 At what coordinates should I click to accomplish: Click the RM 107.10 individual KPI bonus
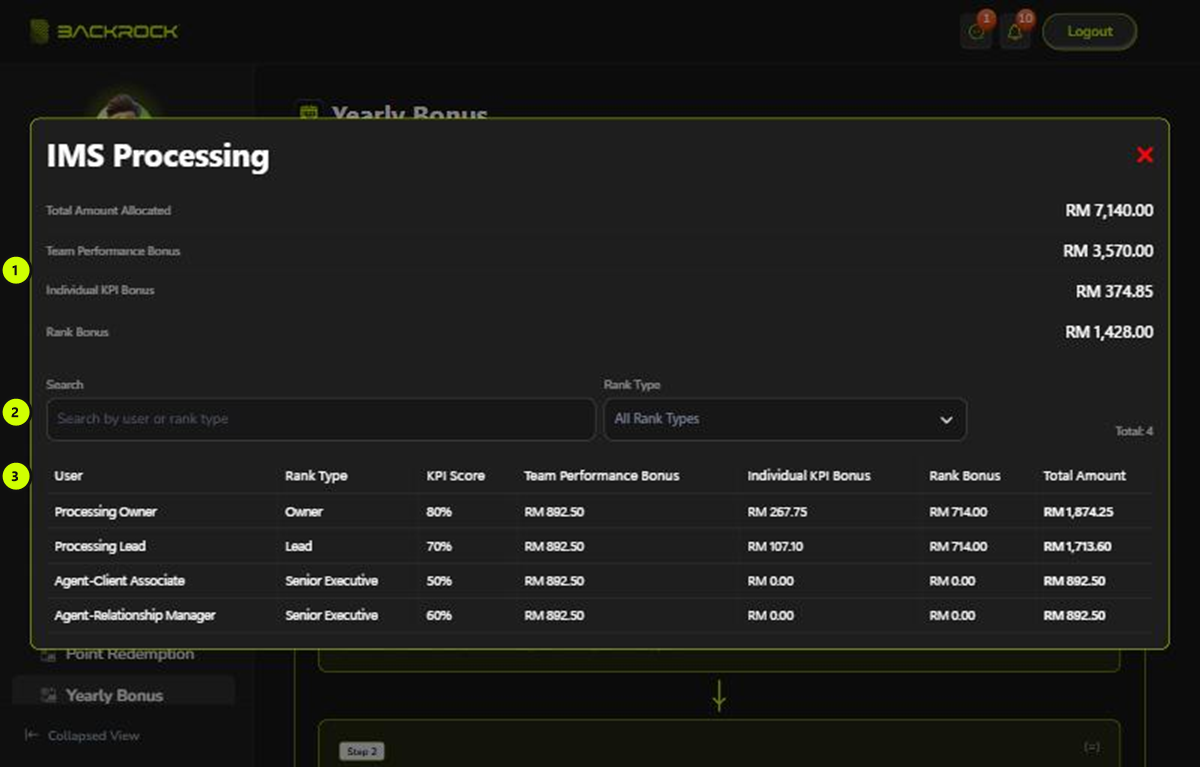[776, 547]
